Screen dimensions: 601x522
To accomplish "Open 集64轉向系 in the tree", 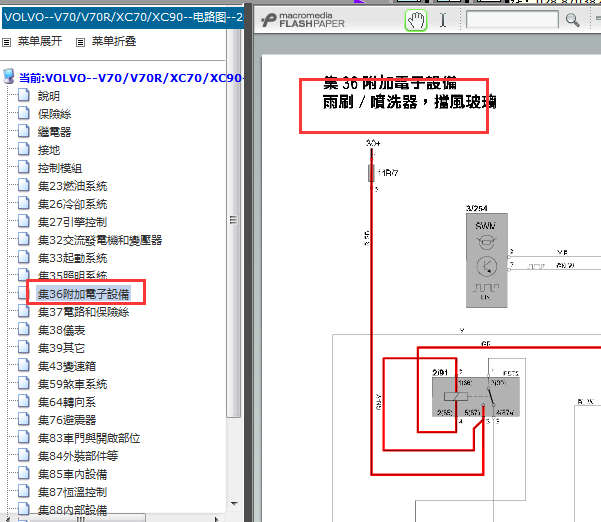I will (x=67, y=402).
